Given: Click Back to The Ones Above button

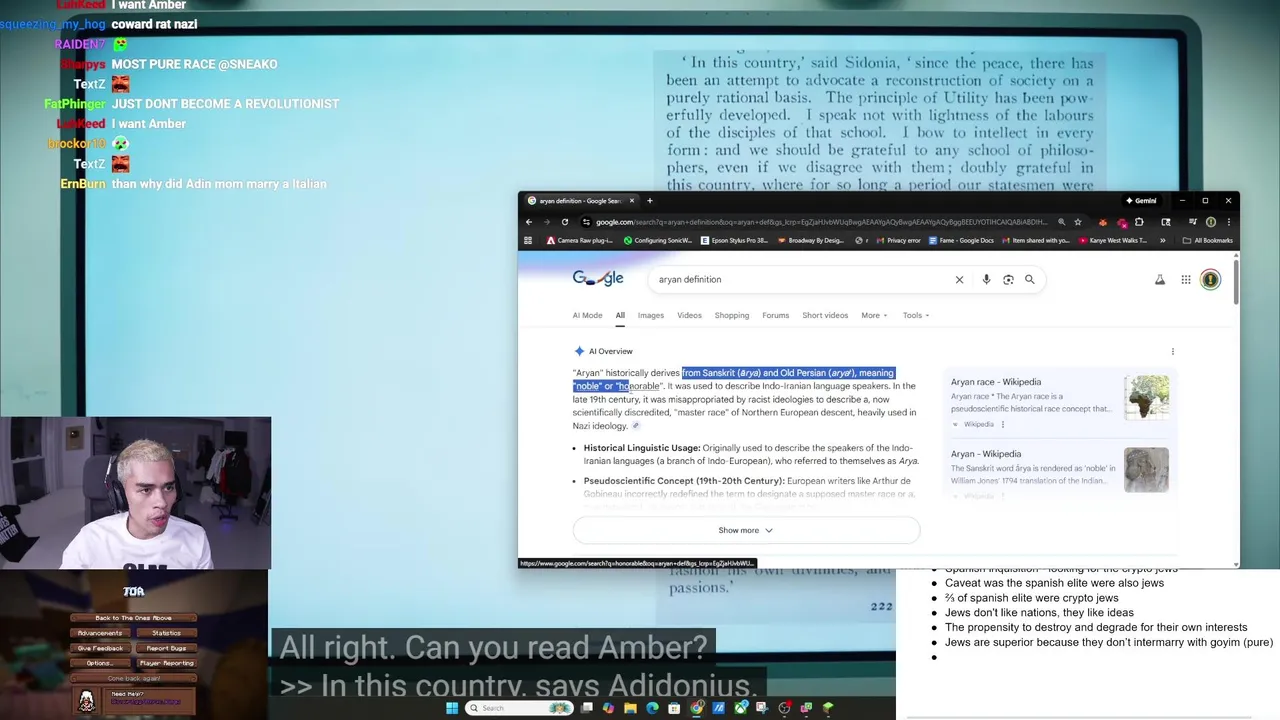Looking at the screenshot, I should (133, 618).
